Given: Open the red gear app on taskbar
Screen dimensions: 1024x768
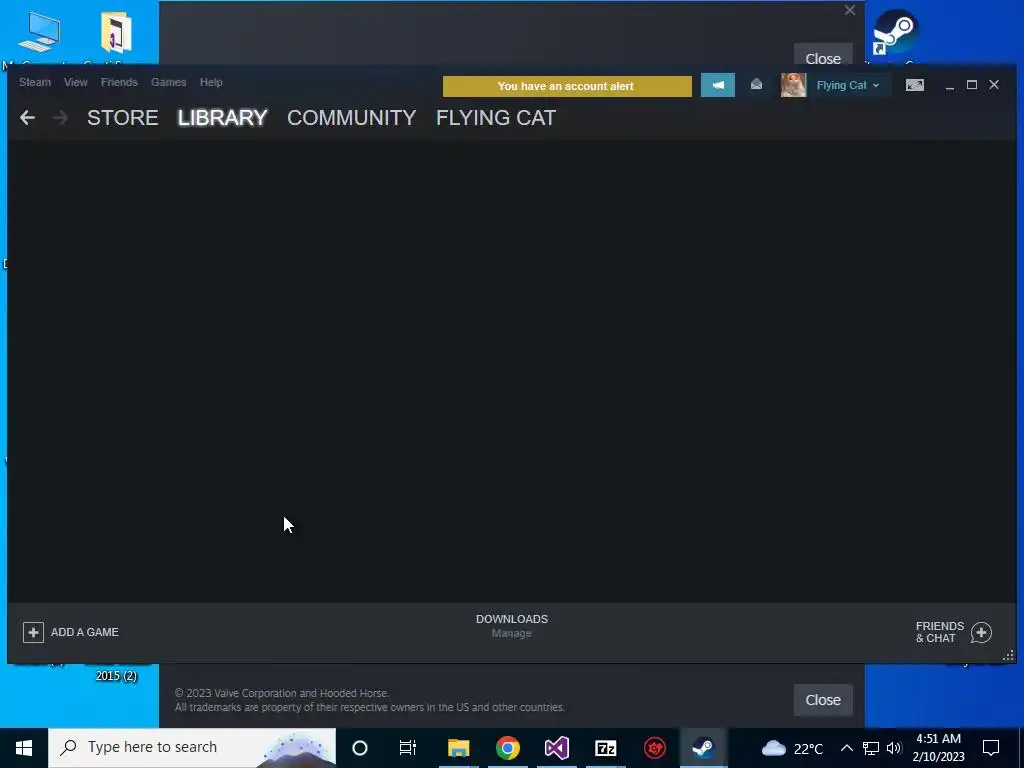Looking at the screenshot, I should click(x=654, y=748).
